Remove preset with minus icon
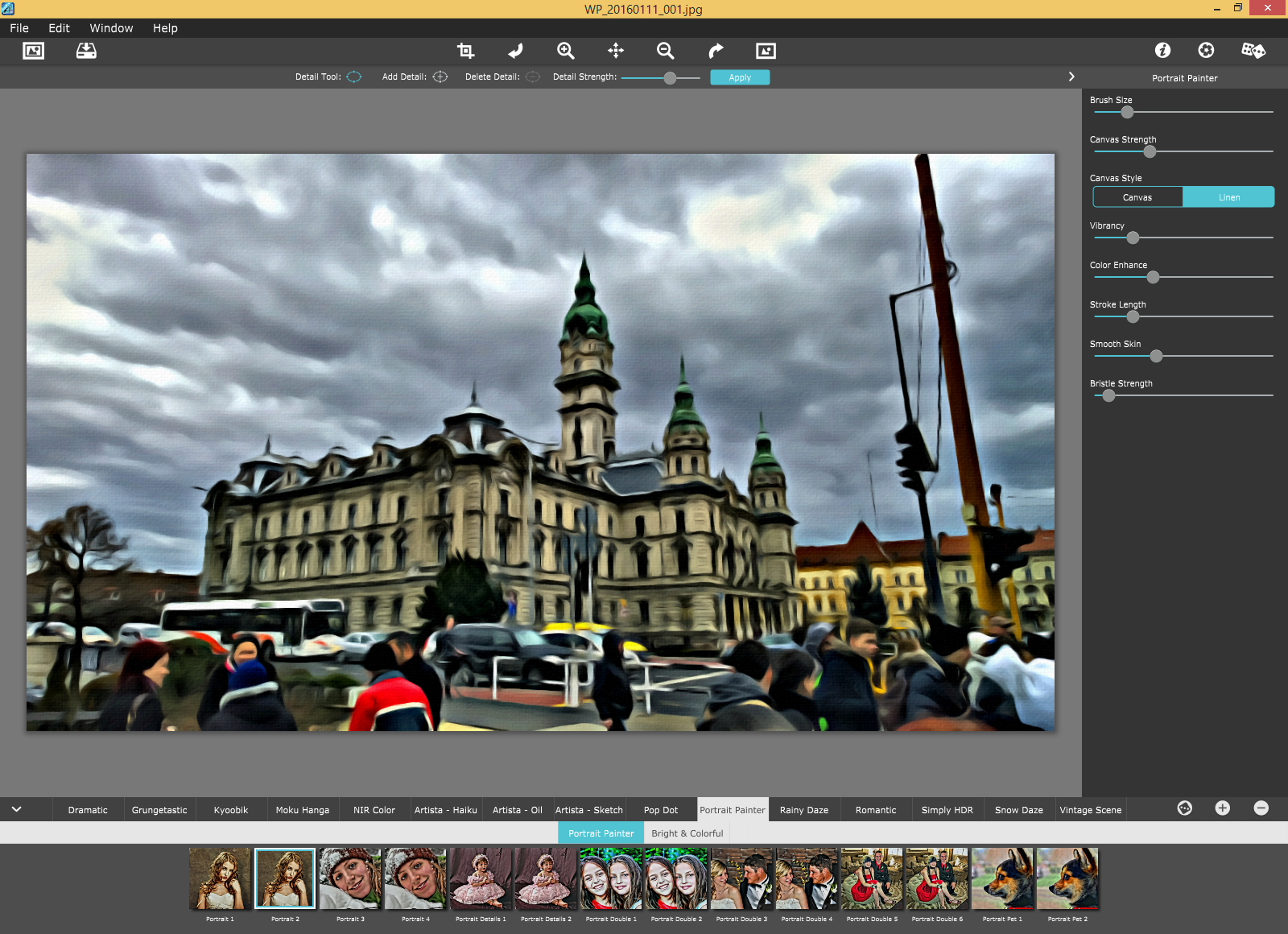 click(1261, 808)
